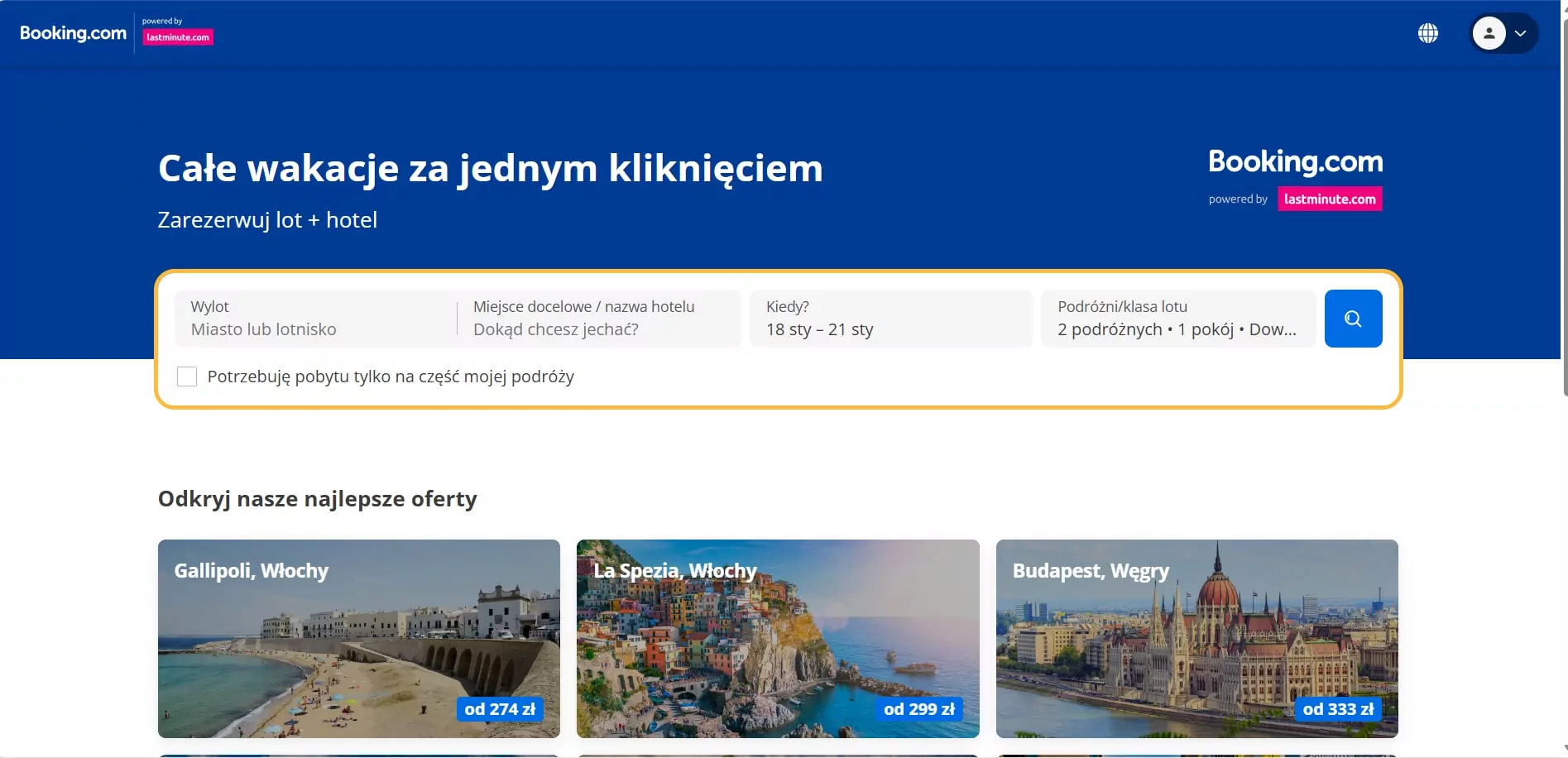Image resolution: width=1568 pixels, height=758 pixels.
Task: Click the Booking.com logo in top left
Action: pyautogui.click(x=73, y=32)
